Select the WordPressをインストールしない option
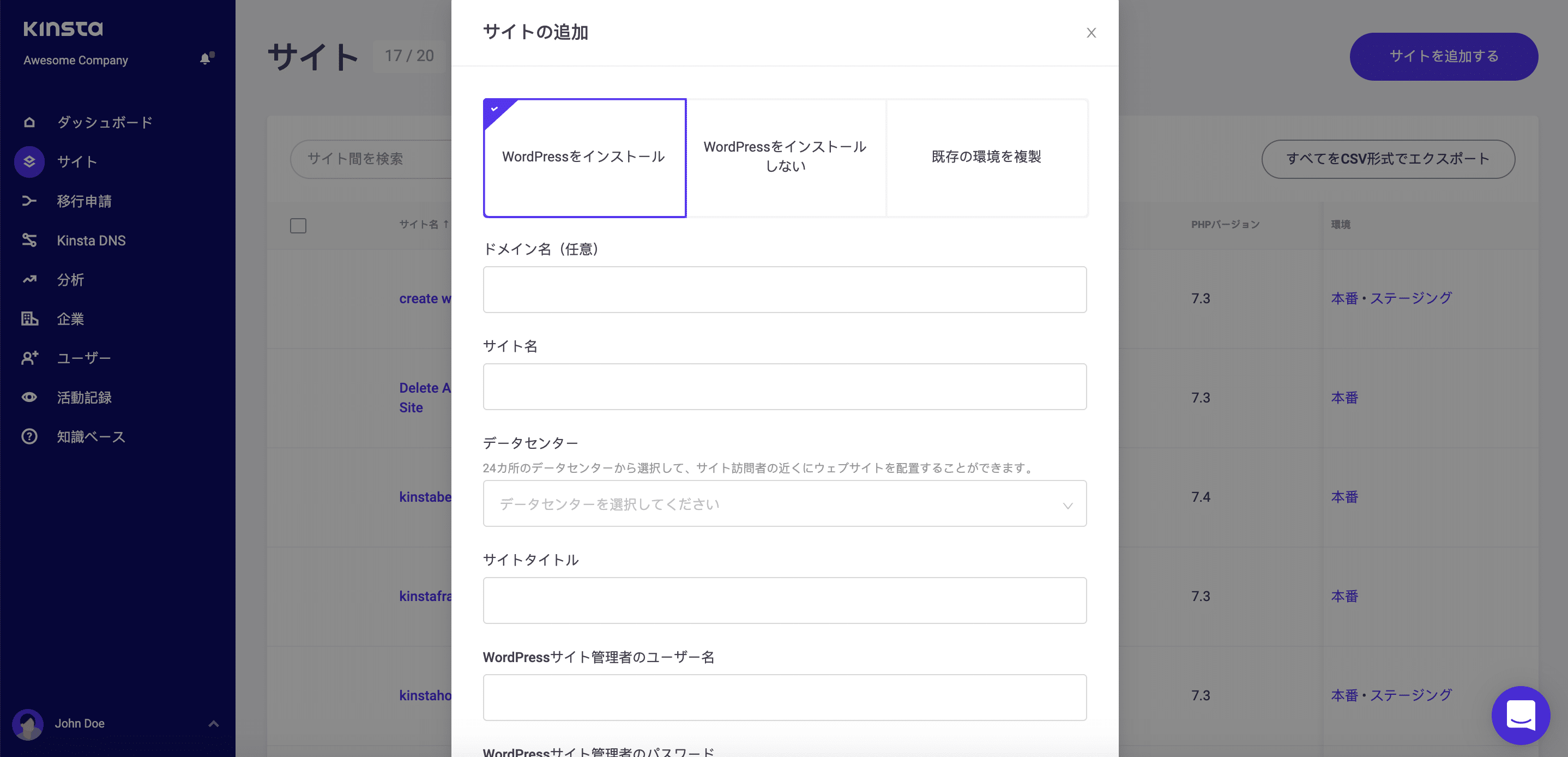 point(785,157)
